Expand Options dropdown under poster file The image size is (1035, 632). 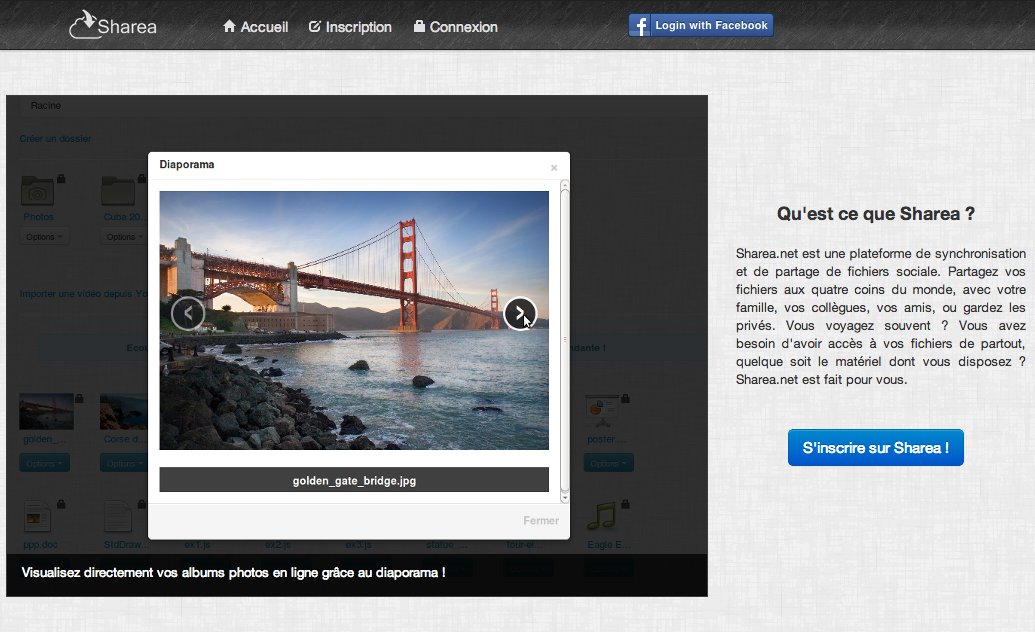pos(609,463)
